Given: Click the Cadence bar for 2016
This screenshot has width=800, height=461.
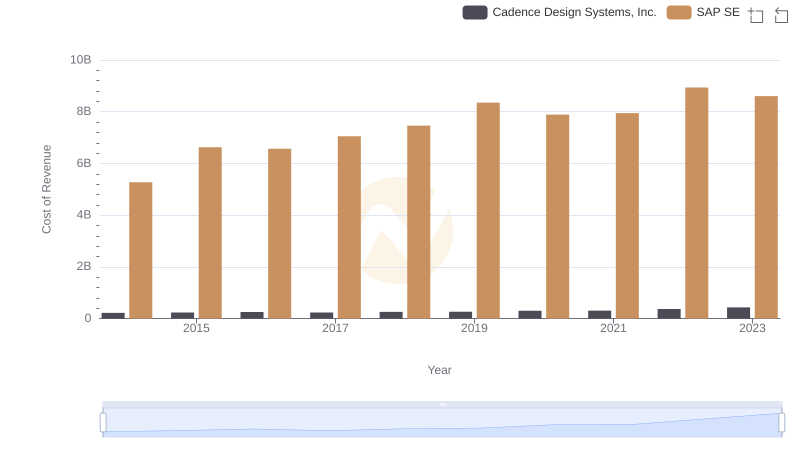Looking at the screenshot, I should pos(252,315).
